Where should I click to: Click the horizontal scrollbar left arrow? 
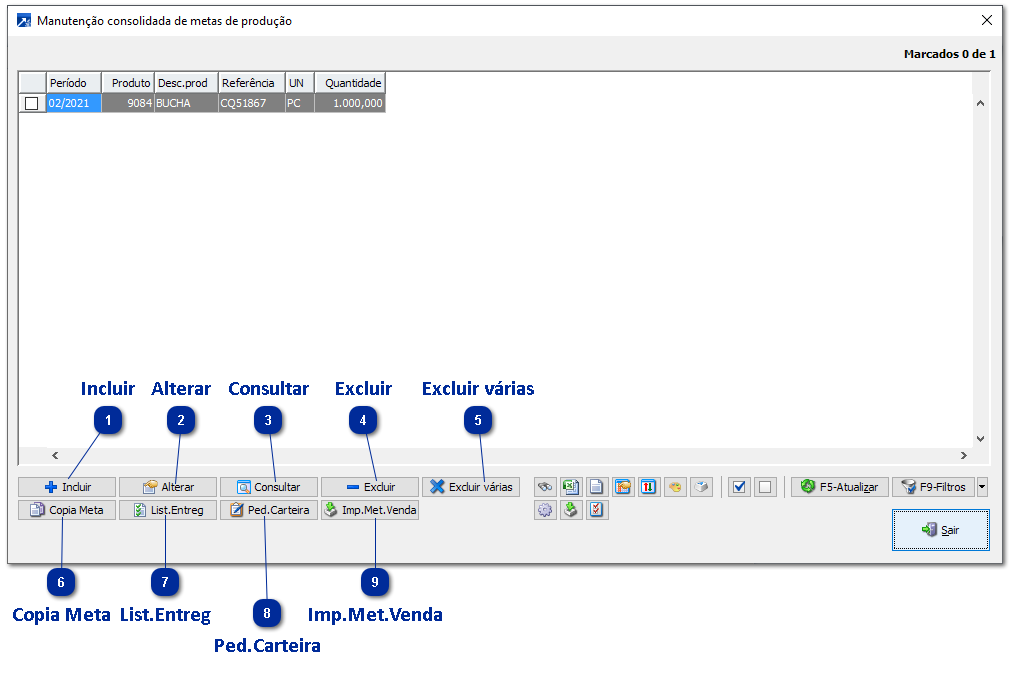point(55,455)
